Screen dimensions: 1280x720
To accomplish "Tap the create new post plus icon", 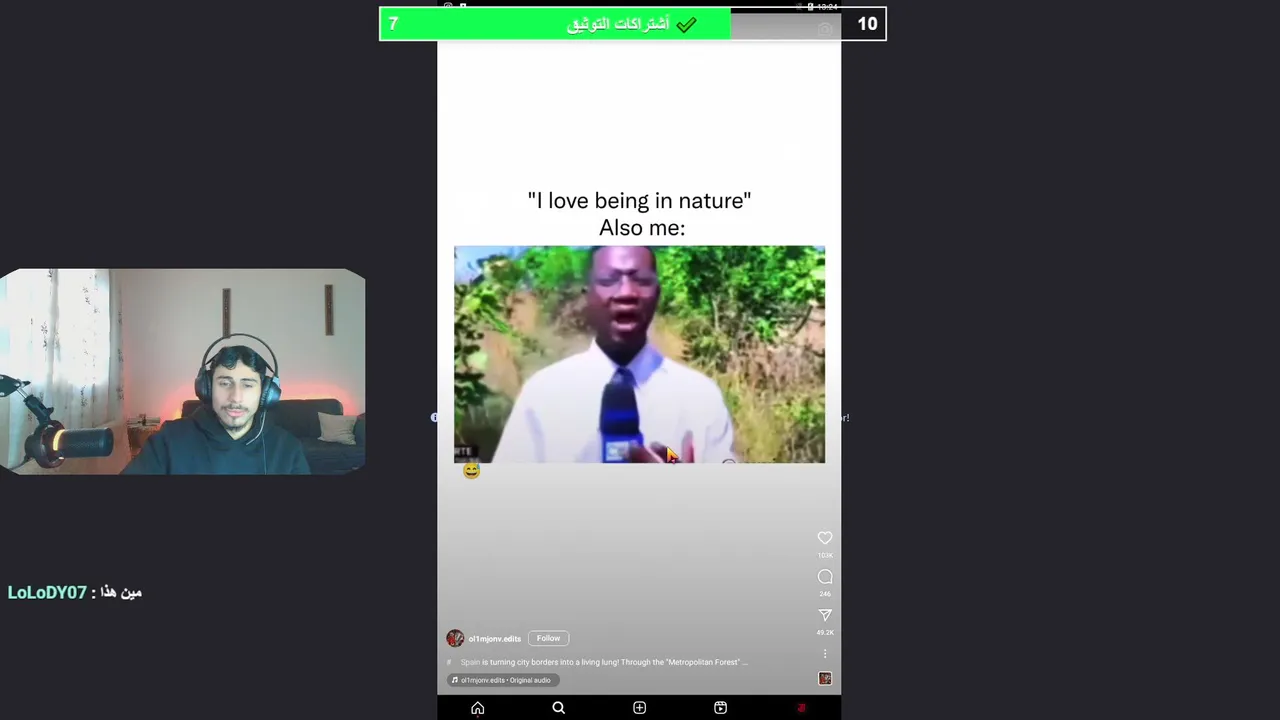I will click(639, 708).
